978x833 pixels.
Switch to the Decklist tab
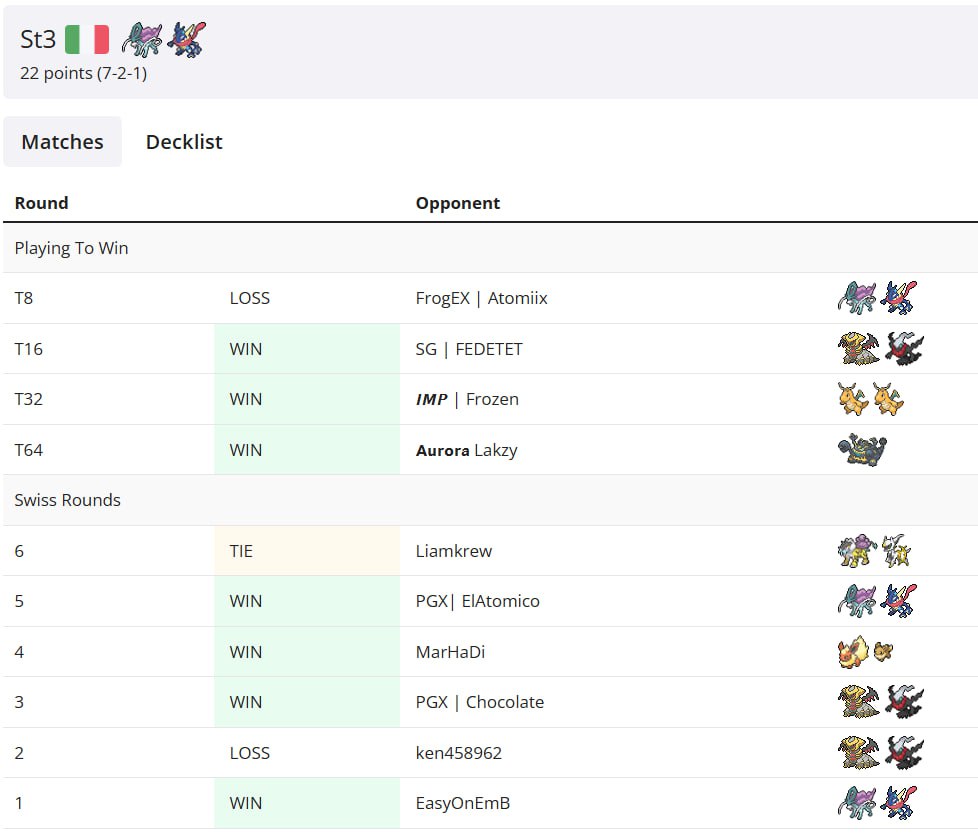(x=184, y=142)
